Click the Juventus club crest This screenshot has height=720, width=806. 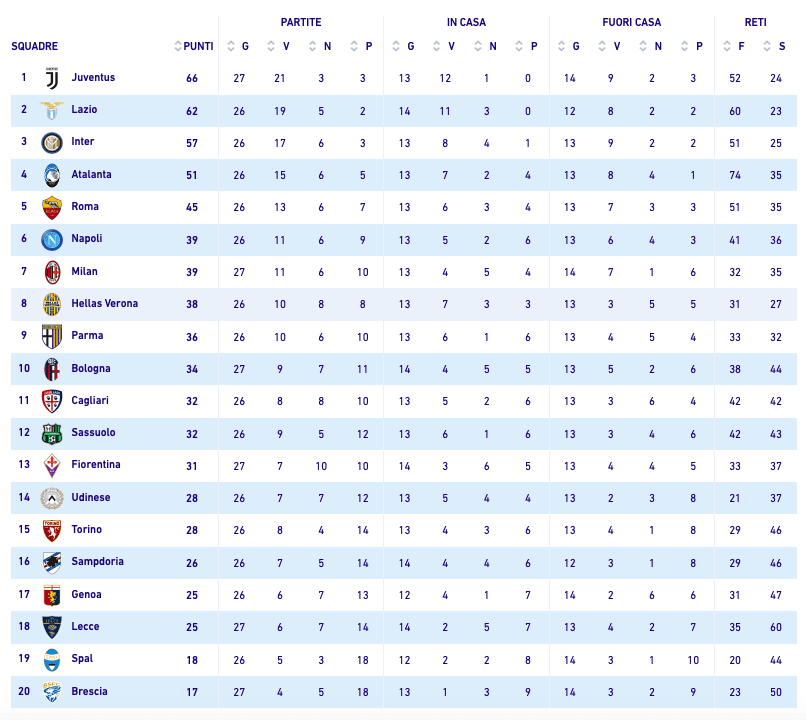click(52, 78)
